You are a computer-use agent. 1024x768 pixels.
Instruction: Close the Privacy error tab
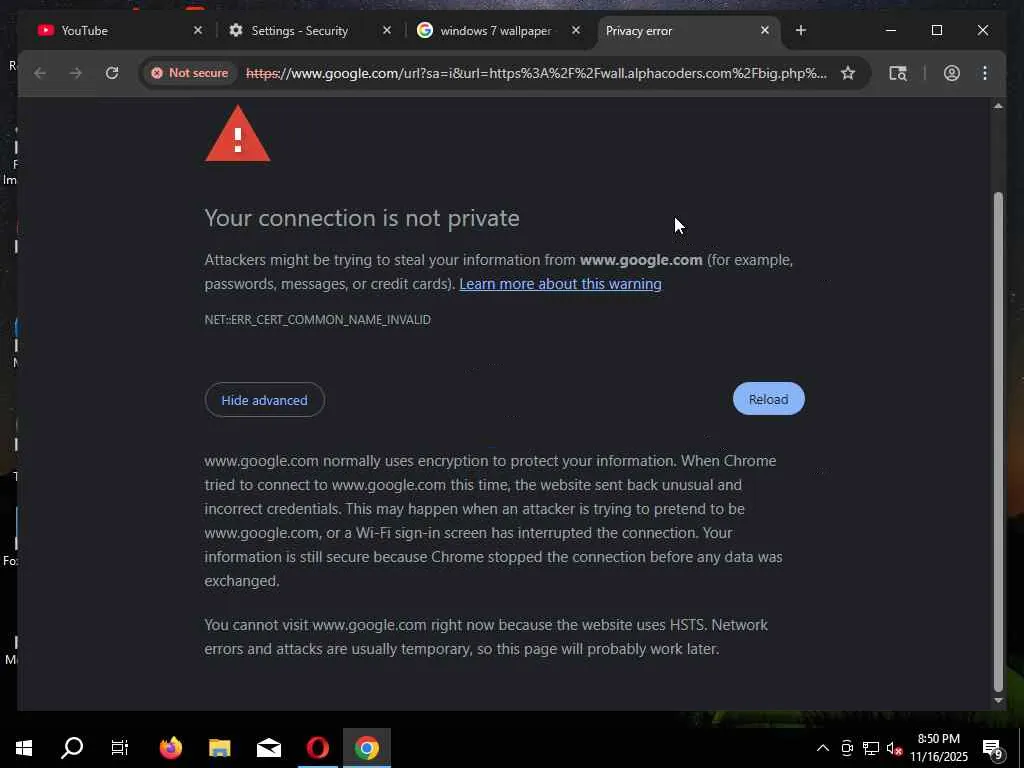(x=765, y=31)
